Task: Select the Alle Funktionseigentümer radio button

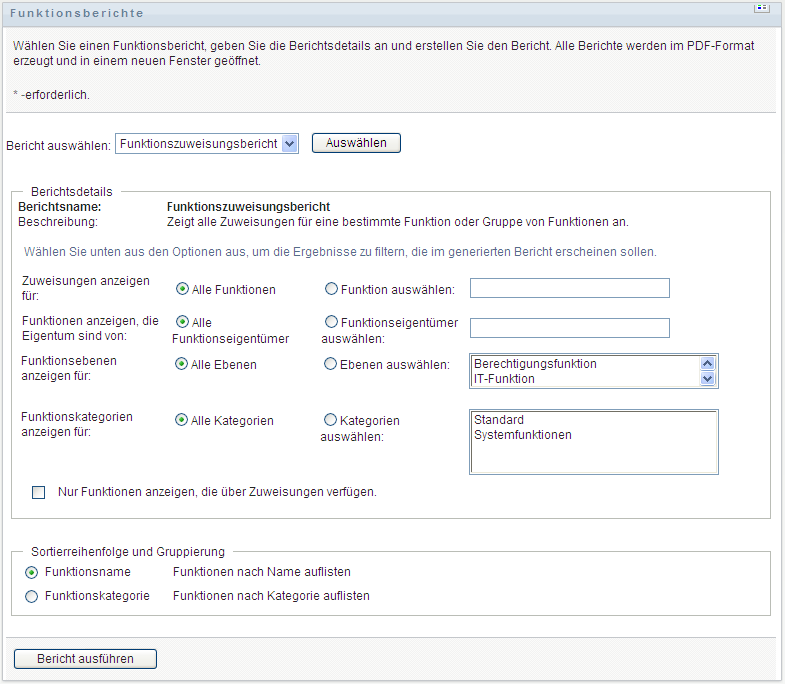Action: click(x=182, y=321)
